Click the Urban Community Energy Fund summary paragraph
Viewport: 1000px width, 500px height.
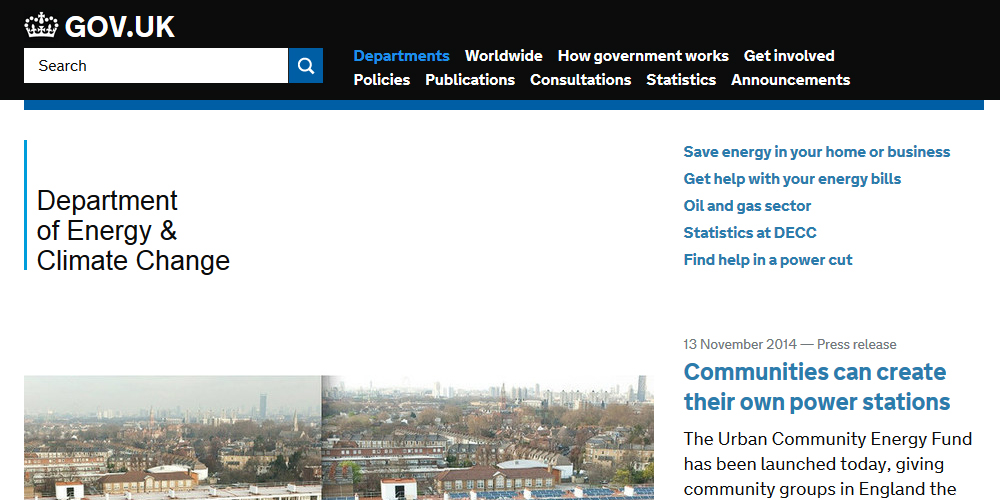828,464
